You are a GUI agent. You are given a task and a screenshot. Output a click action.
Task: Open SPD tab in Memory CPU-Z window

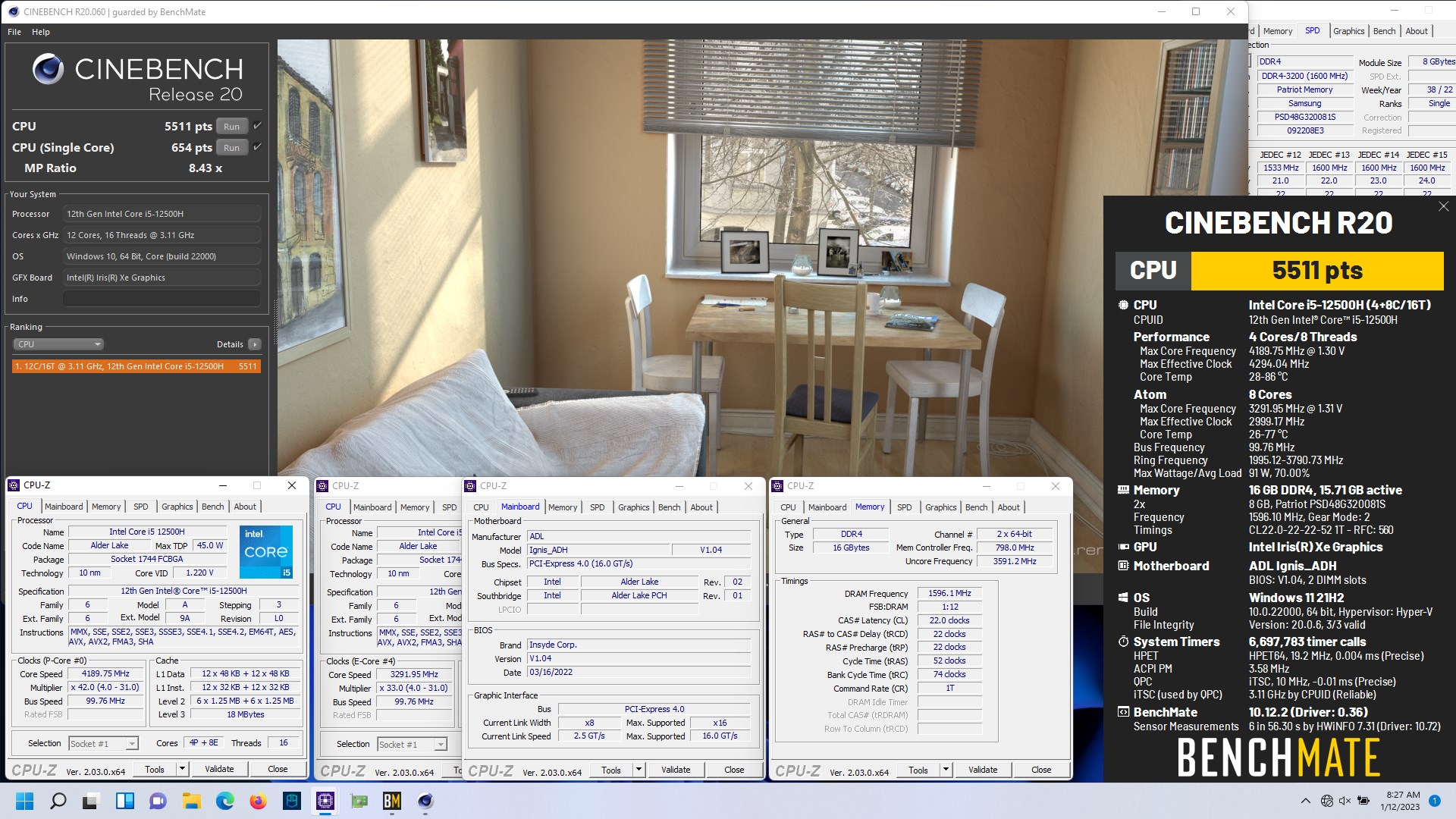[905, 507]
